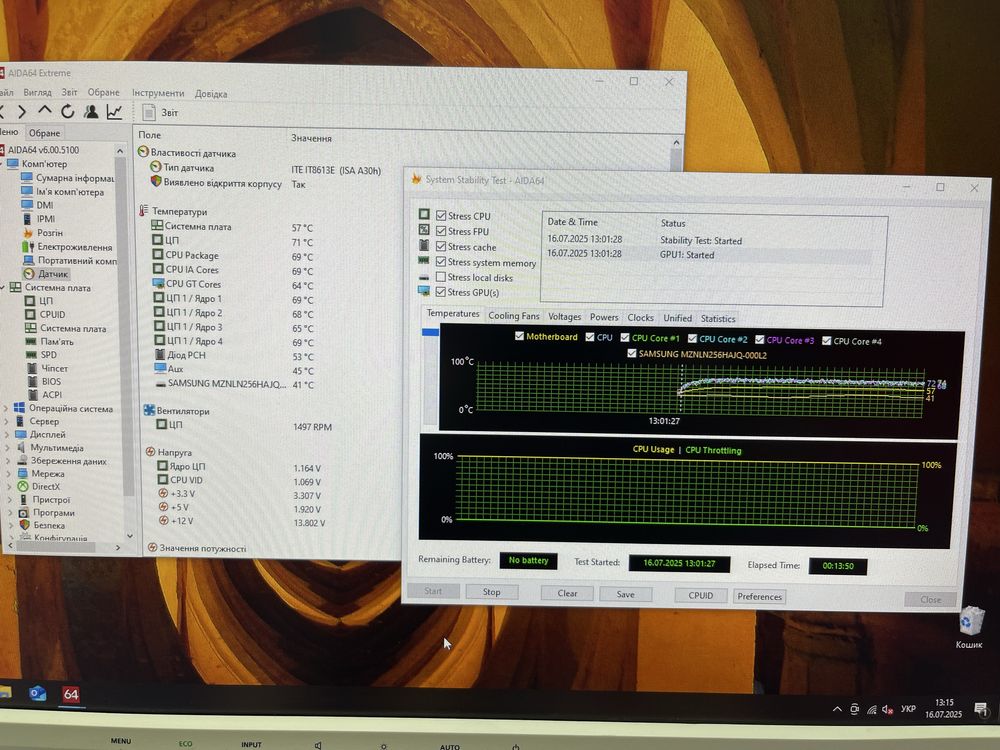The width and height of the screenshot is (1000, 750).
Task: Open Outlook from the taskbar
Action: 37,693
